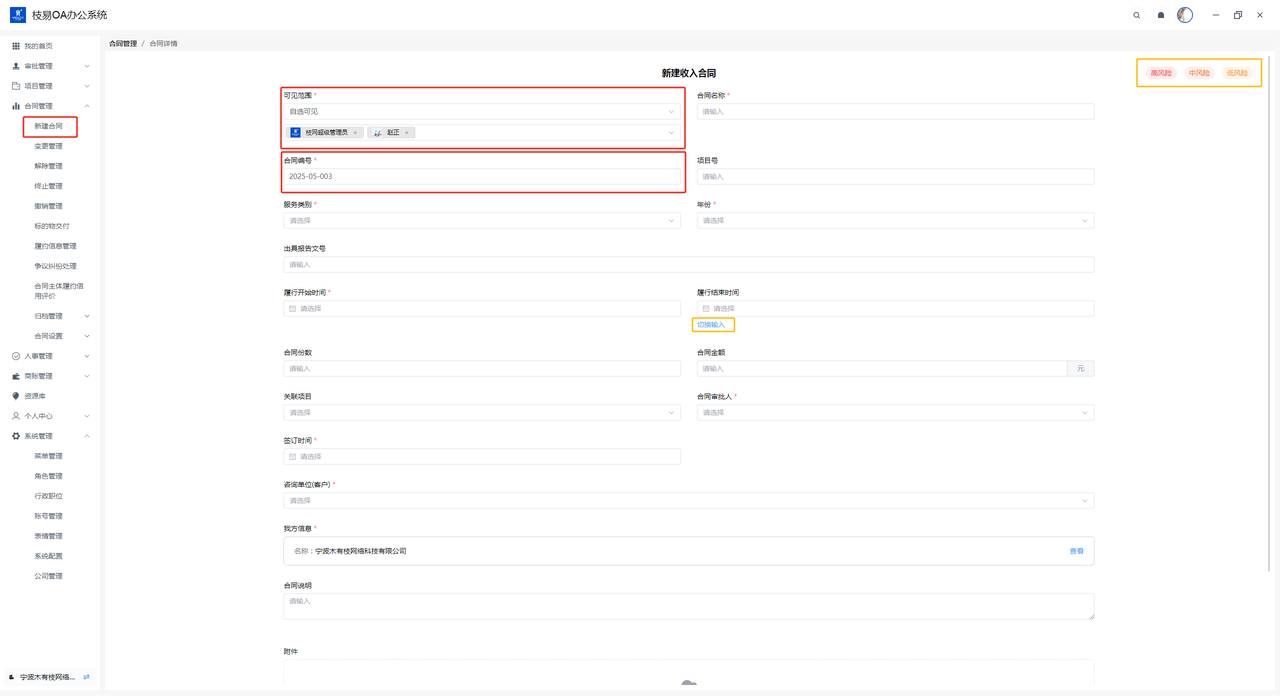Open 变更管理 in the sidebar
The width and height of the screenshot is (1280, 696).
(48, 146)
